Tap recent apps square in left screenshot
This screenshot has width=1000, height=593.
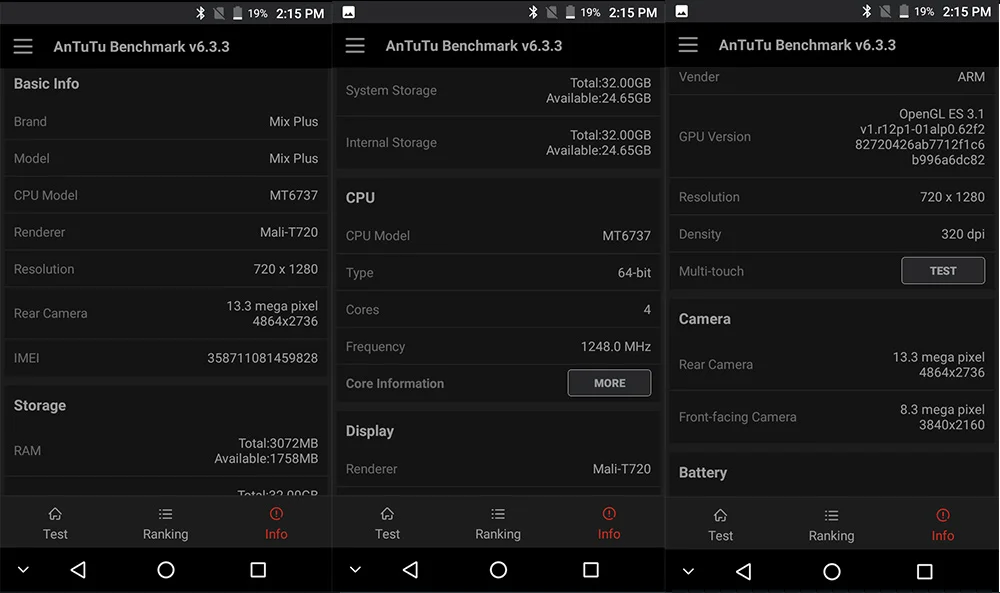pyautogui.click(x=258, y=569)
